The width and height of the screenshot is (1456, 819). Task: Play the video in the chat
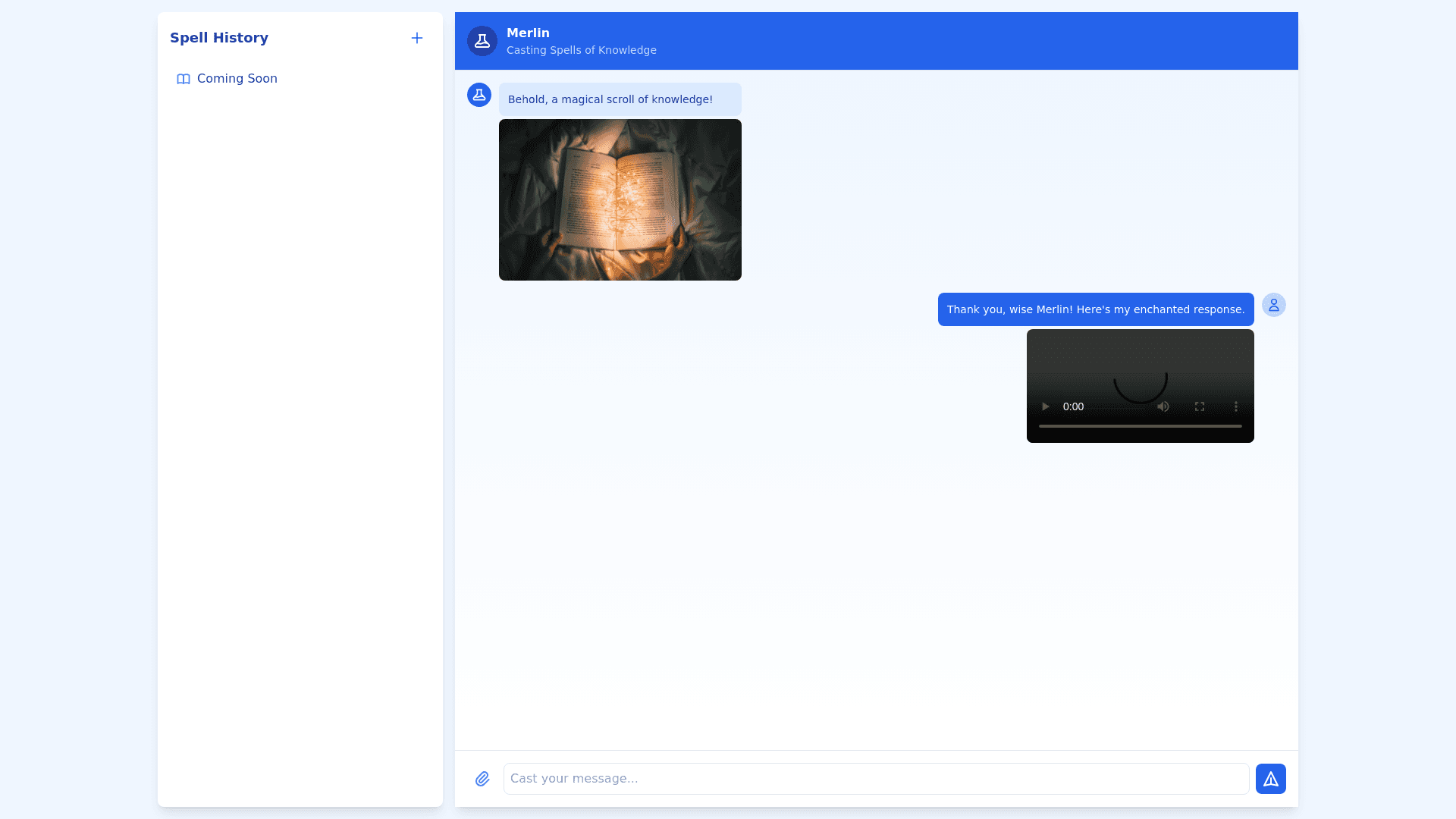(x=1045, y=406)
